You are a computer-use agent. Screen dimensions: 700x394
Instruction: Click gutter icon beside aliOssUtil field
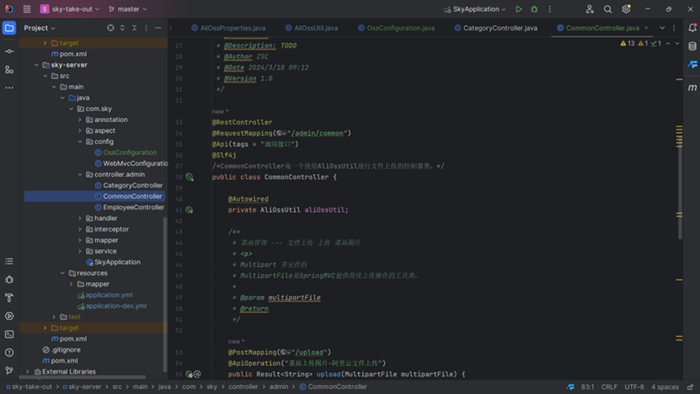coord(189,210)
